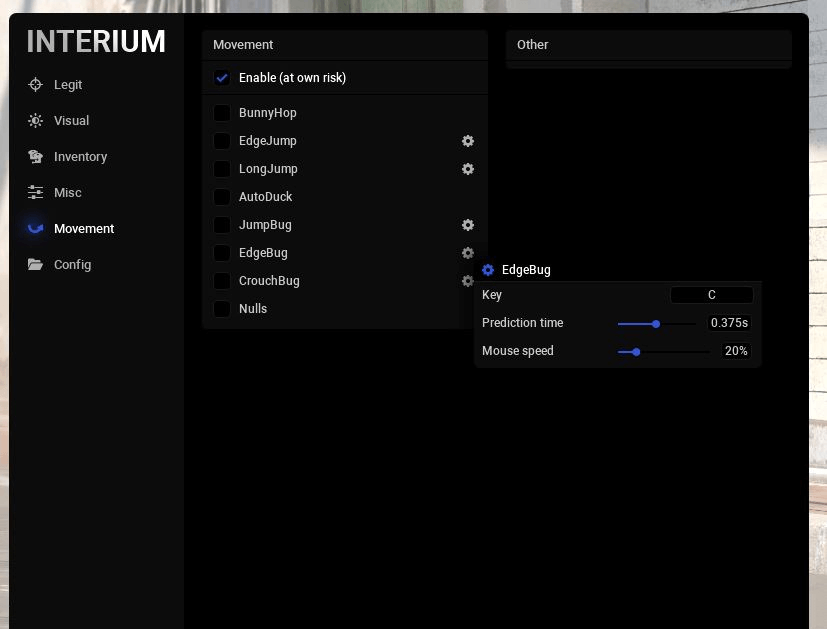Screen dimensions: 827x629
Task: Click the Config folder icon in the sidebar
Action: coord(36,265)
